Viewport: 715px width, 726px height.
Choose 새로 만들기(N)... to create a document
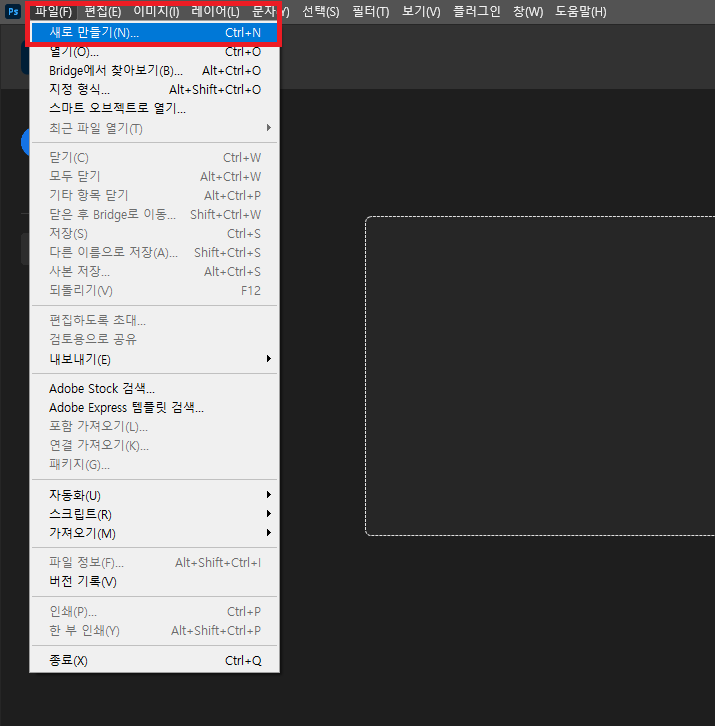coord(154,33)
